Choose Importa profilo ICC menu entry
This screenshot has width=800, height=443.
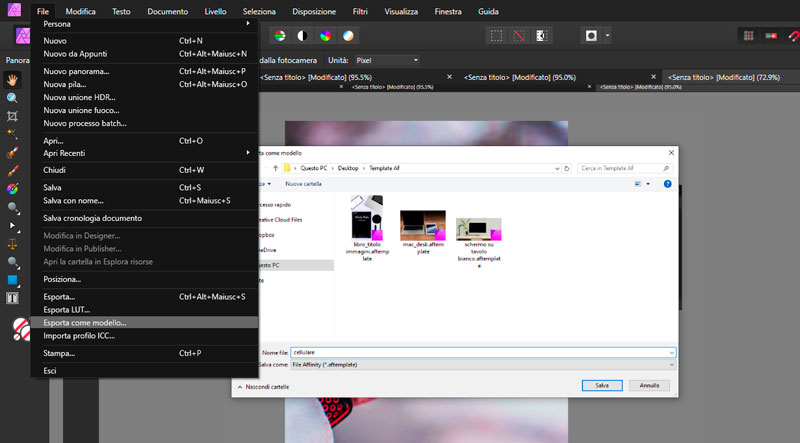(144, 336)
